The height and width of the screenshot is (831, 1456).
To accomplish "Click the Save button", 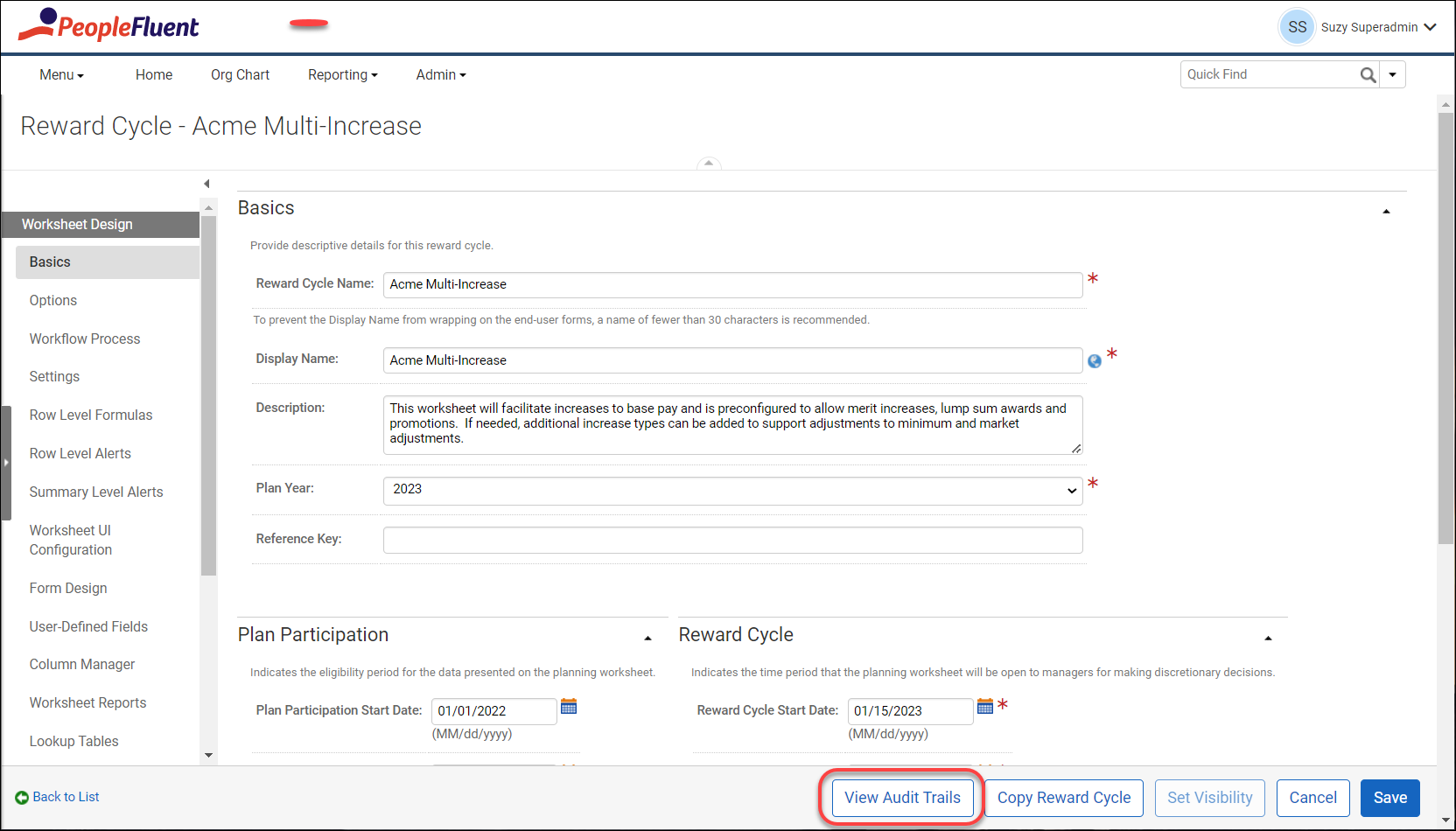I will click(1389, 798).
